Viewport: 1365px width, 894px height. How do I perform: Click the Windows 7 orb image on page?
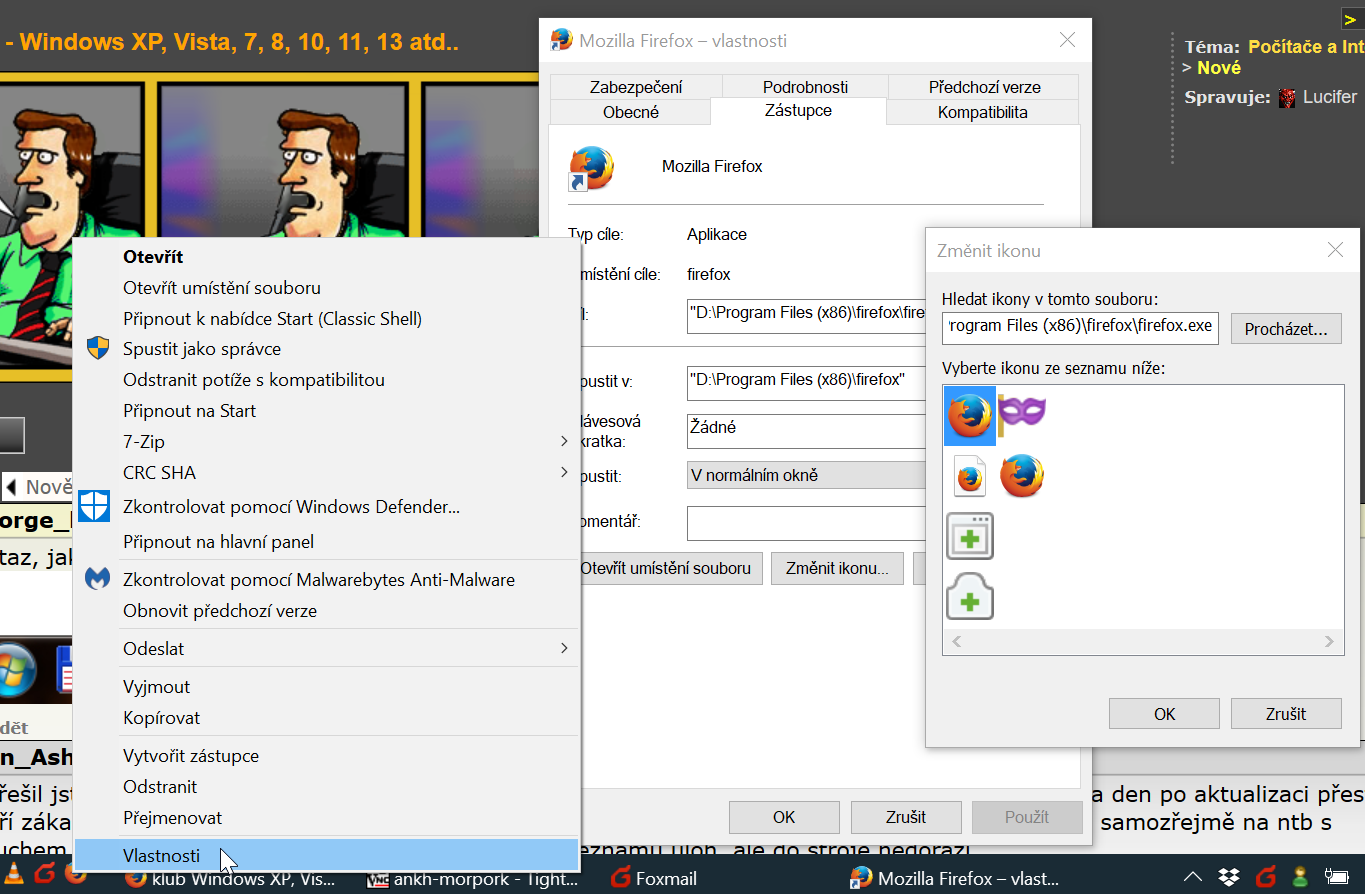[x=17, y=670]
